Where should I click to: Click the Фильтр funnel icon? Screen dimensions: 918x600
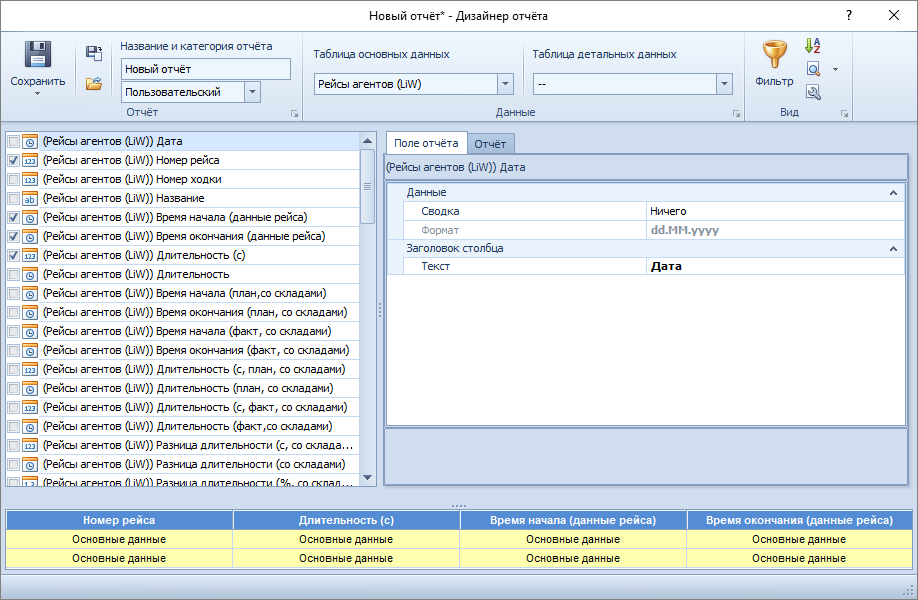pyautogui.click(x=774, y=54)
